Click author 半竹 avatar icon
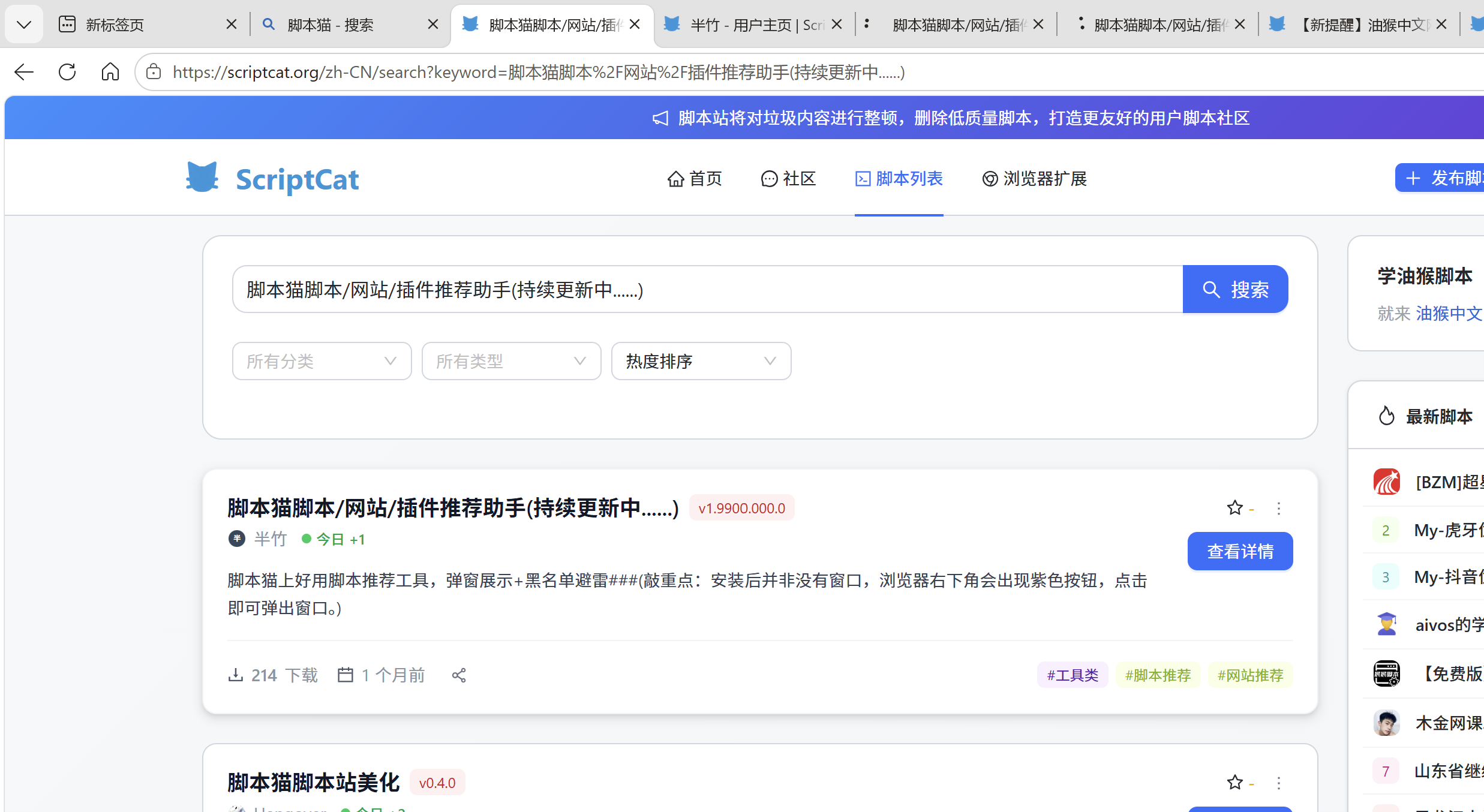This screenshot has height=812, width=1484. click(x=237, y=539)
